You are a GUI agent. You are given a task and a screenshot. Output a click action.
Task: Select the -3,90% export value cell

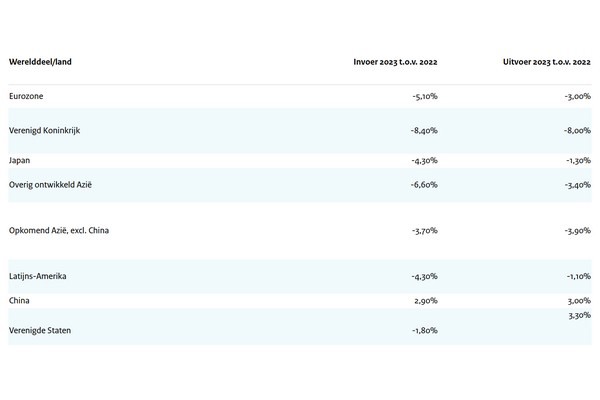click(576, 230)
